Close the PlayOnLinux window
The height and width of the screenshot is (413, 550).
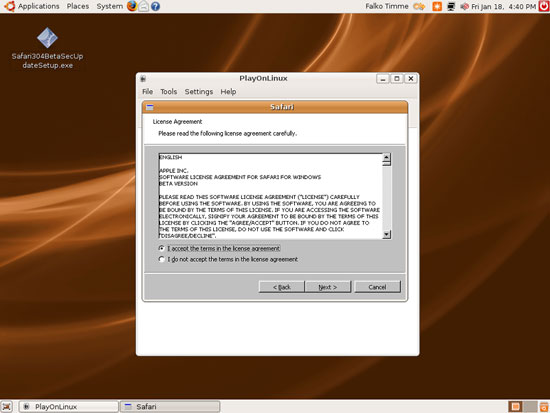pyautogui.click(x=411, y=79)
